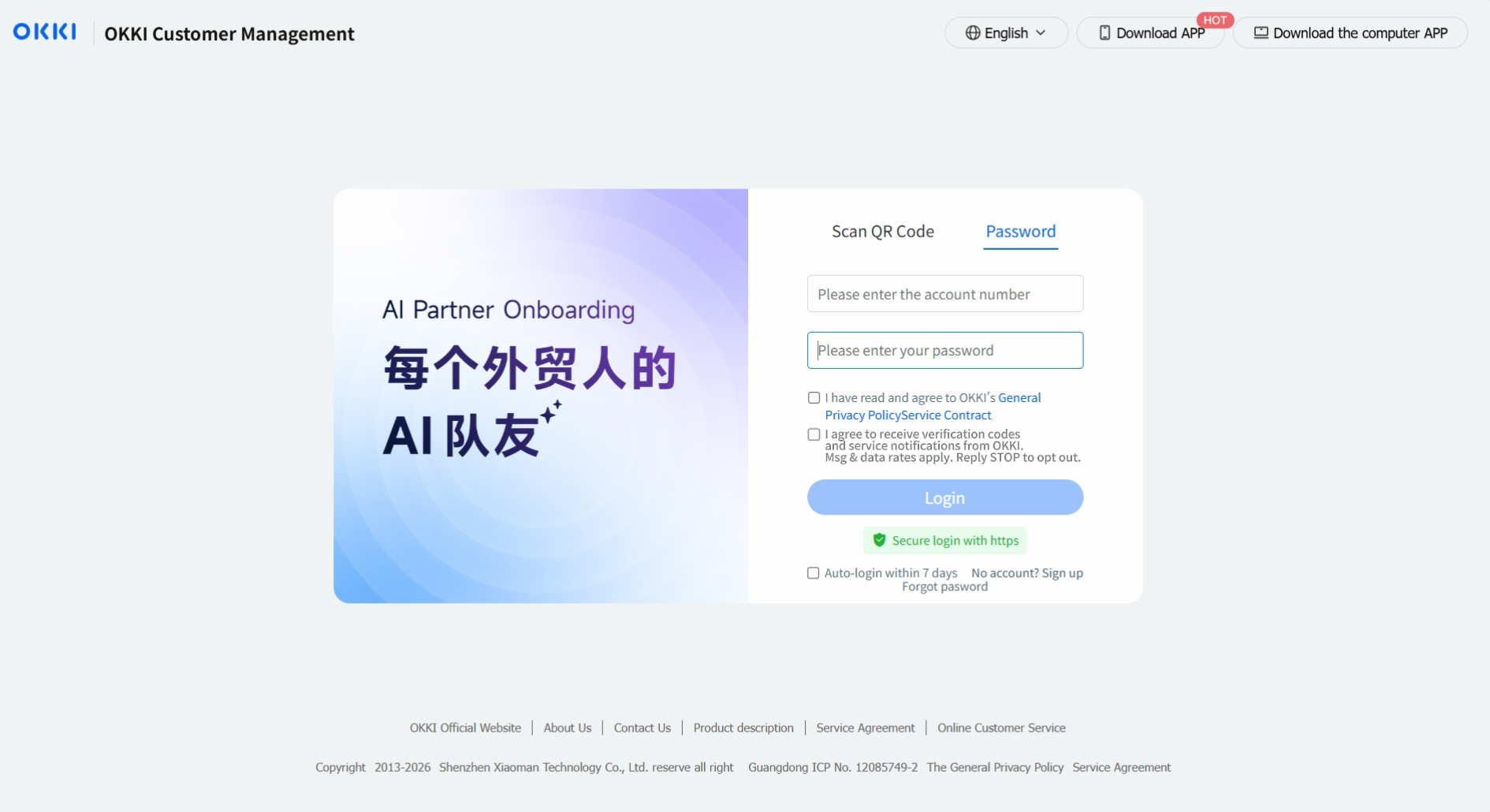Click the red HOT badge

tap(1215, 20)
